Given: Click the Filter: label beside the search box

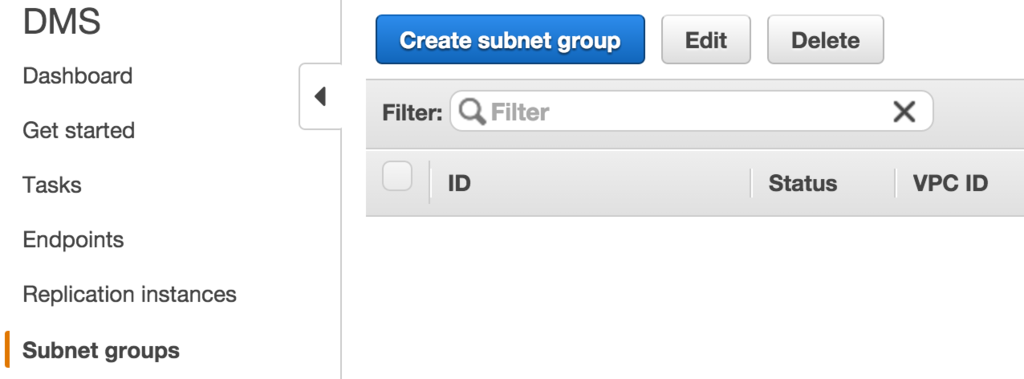Looking at the screenshot, I should 412,112.
